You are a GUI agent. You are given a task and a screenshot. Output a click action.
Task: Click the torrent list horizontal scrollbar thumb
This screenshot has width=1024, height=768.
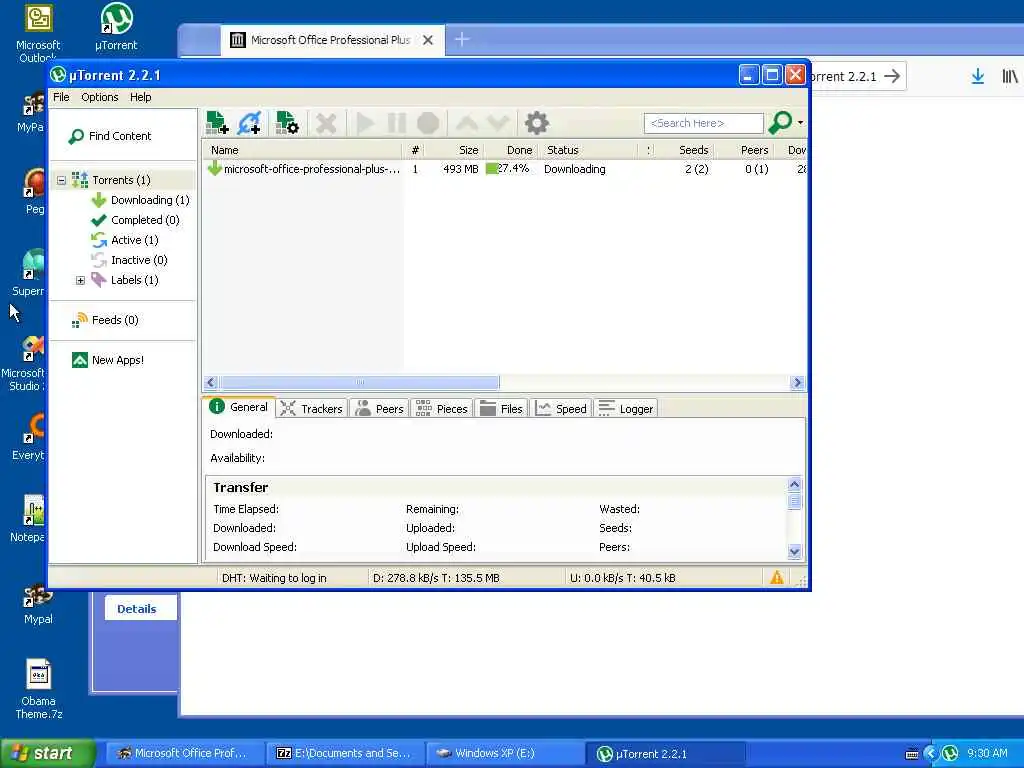click(360, 383)
